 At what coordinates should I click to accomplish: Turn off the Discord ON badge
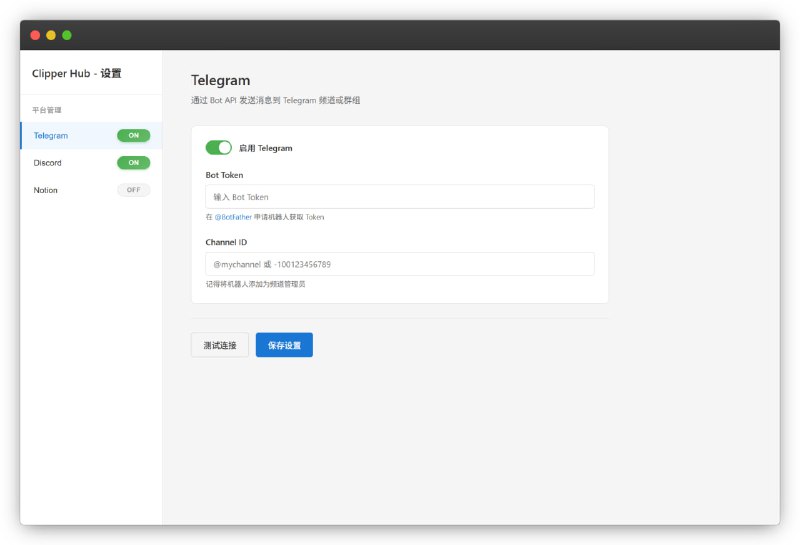133,163
